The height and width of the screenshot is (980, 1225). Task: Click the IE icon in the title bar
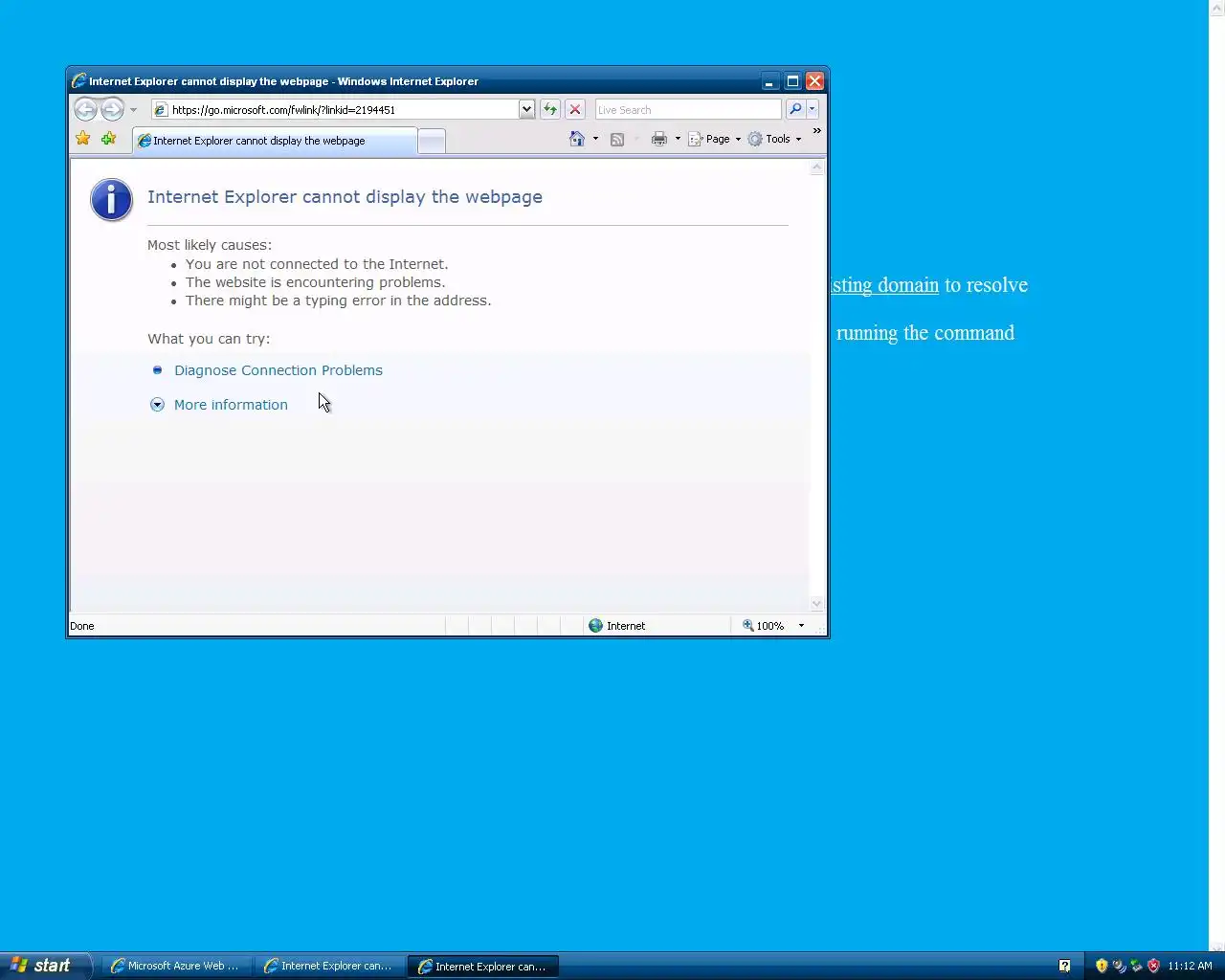pyautogui.click(x=79, y=81)
